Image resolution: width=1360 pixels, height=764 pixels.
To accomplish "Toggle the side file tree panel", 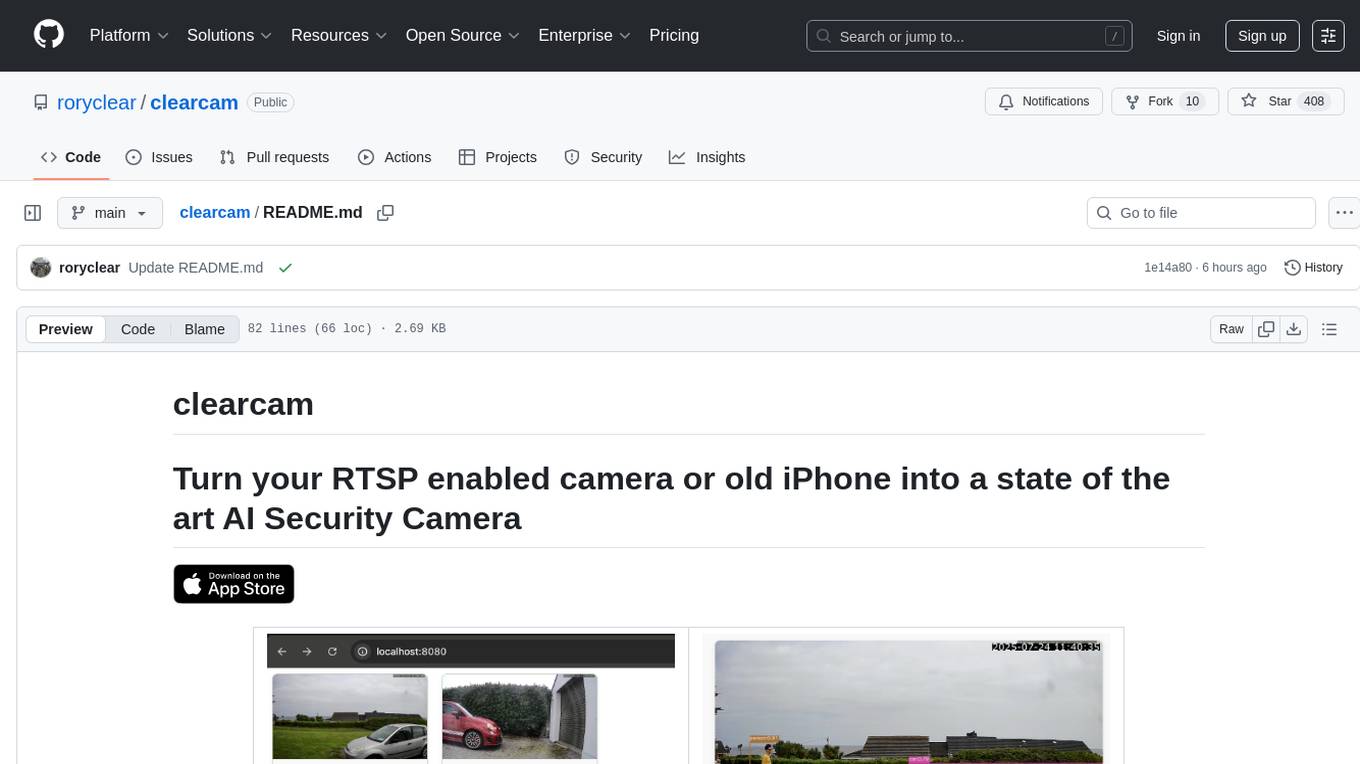I will [x=33, y=213].
